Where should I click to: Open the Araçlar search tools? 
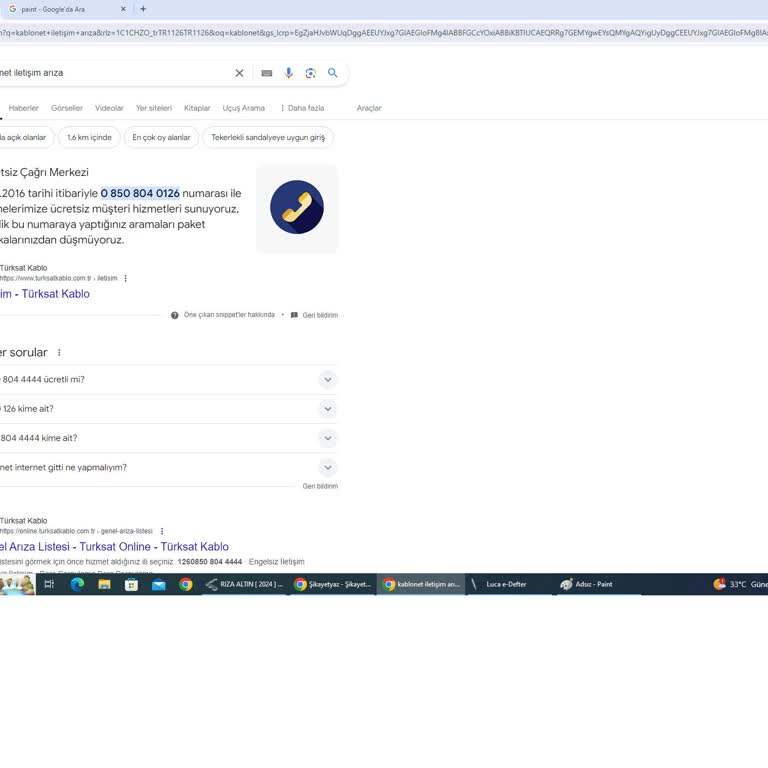click(369, 108)
